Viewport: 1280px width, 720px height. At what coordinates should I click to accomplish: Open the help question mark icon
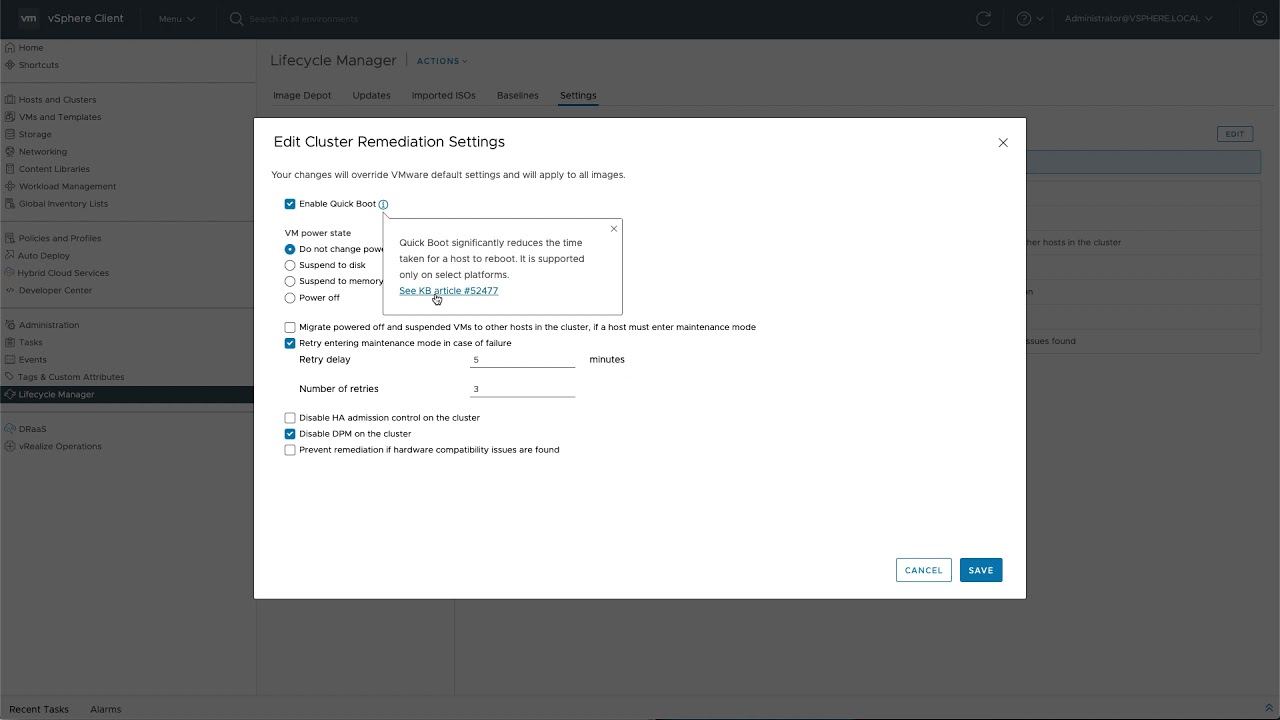click(1024, 19)
